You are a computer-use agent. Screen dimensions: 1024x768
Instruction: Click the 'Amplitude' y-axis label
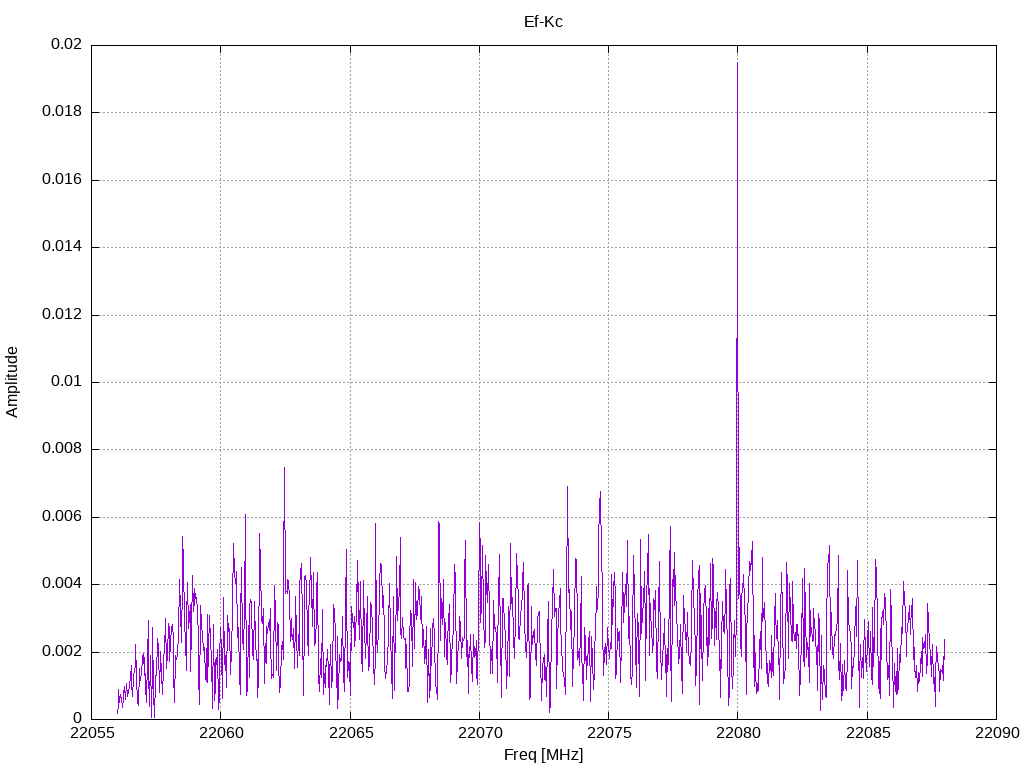pos(12,382)
